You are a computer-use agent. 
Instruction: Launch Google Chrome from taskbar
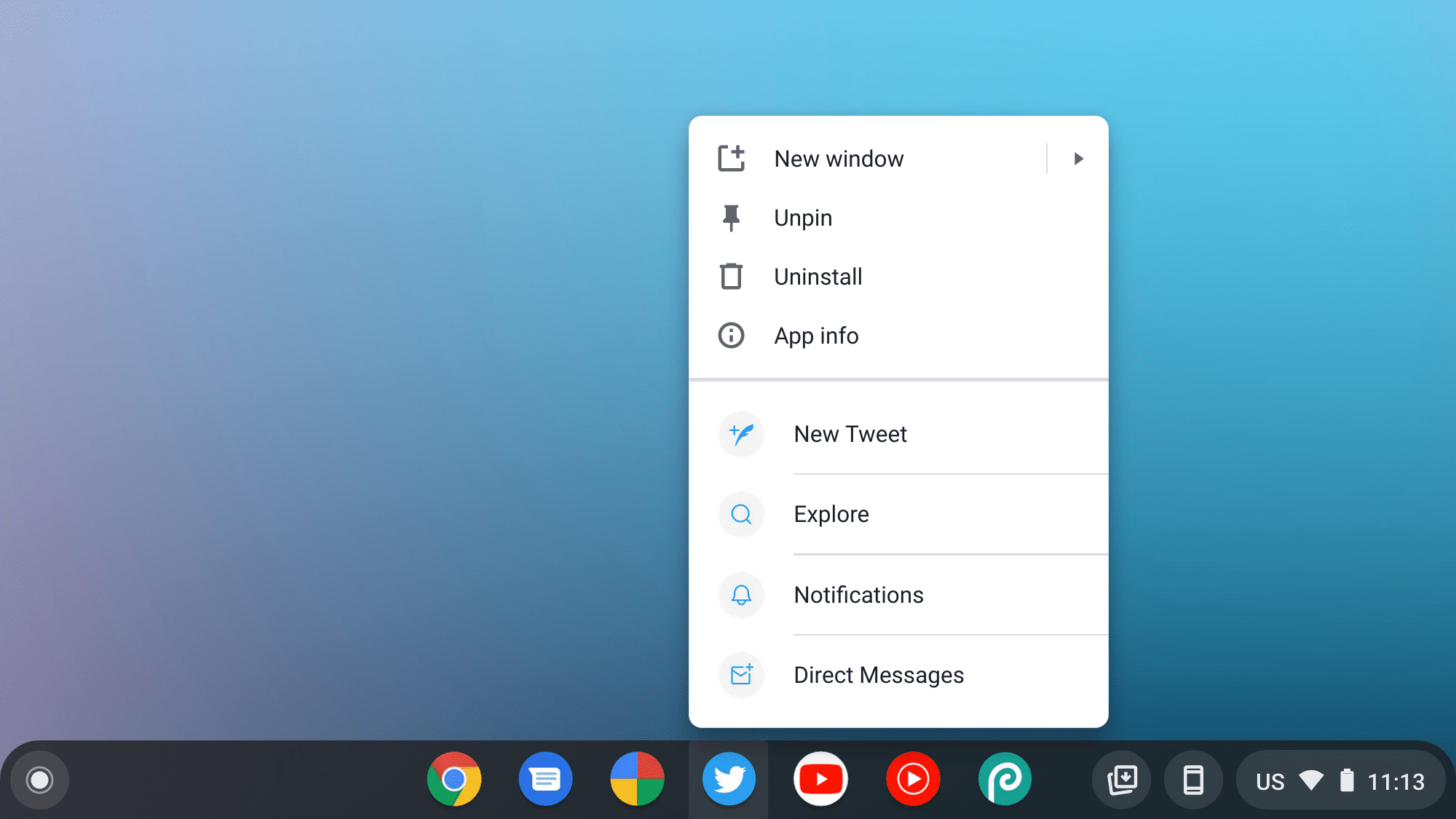(454, 780)
